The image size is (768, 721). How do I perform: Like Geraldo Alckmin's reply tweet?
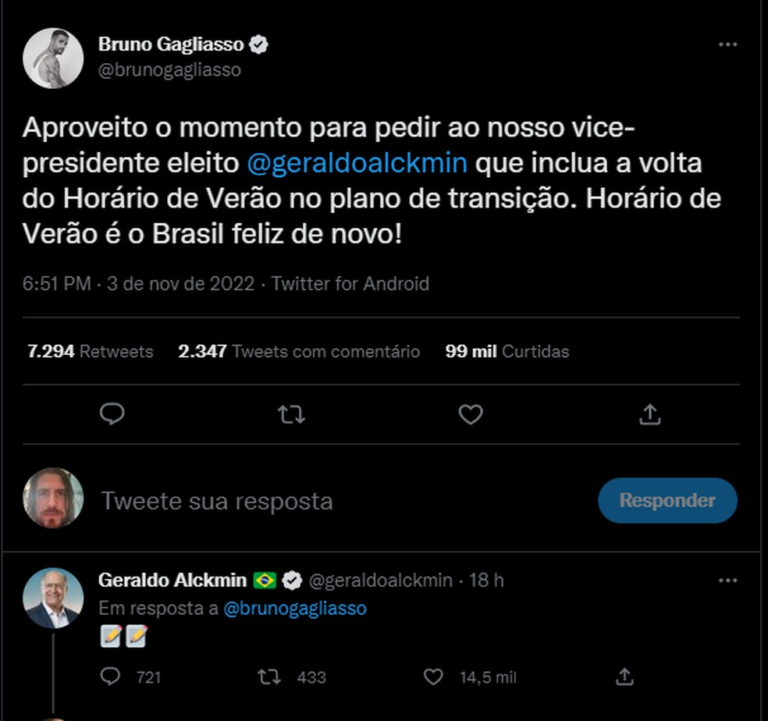click(433, 677)
